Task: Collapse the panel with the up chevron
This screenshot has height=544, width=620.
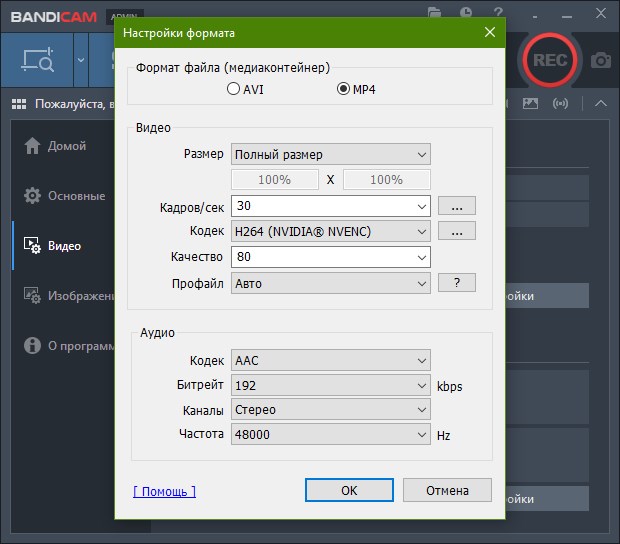Action: tap(601, 104)
